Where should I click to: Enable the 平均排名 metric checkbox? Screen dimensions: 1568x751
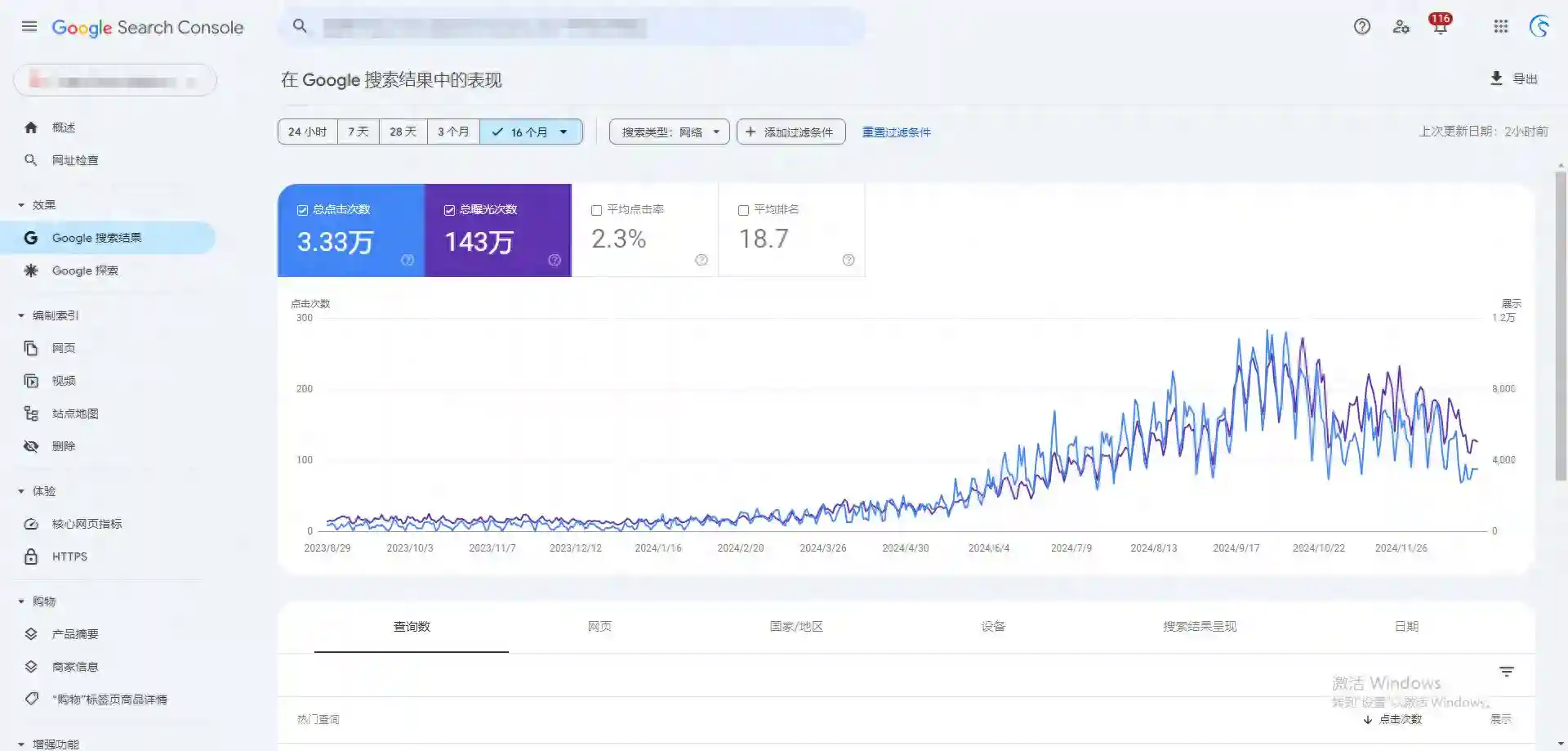pyautogui.click(x=743, y=210)
